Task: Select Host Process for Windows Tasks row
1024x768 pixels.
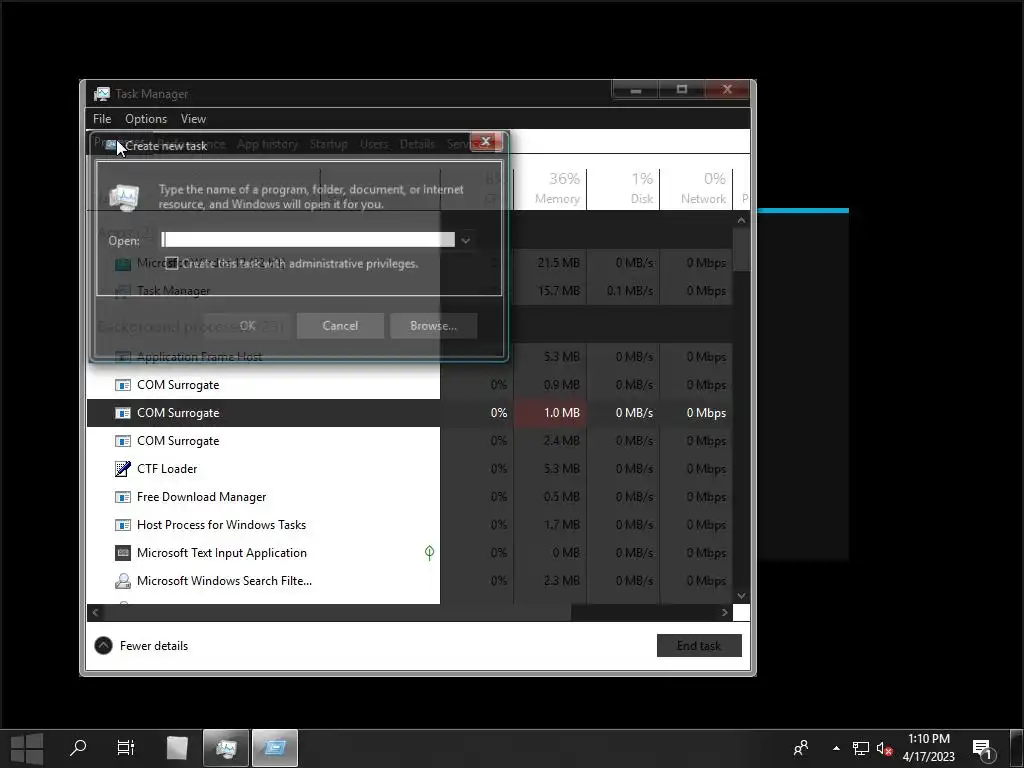Action: [409, 525]
